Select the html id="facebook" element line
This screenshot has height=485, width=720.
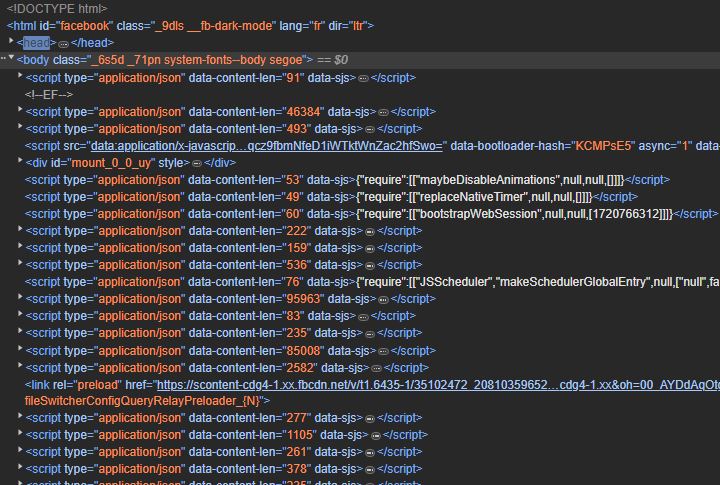(190, 26)
